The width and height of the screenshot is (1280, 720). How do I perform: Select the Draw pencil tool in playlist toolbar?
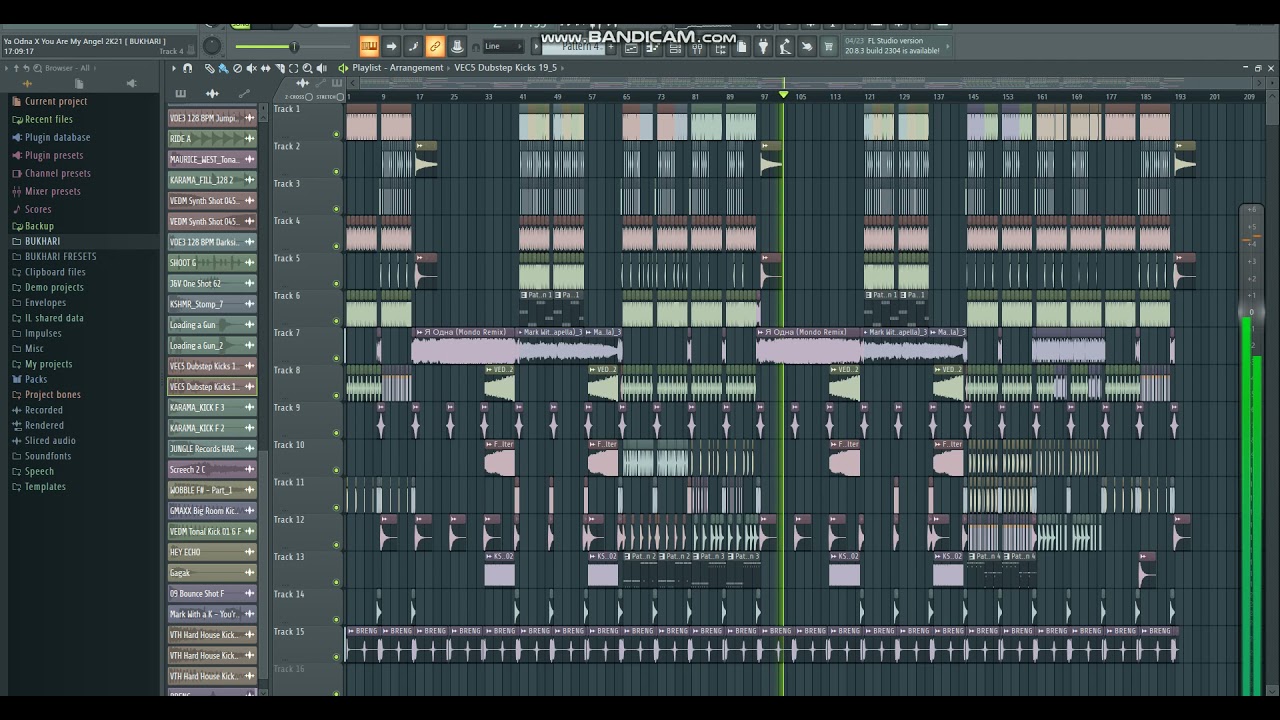[x=209, y=68]
